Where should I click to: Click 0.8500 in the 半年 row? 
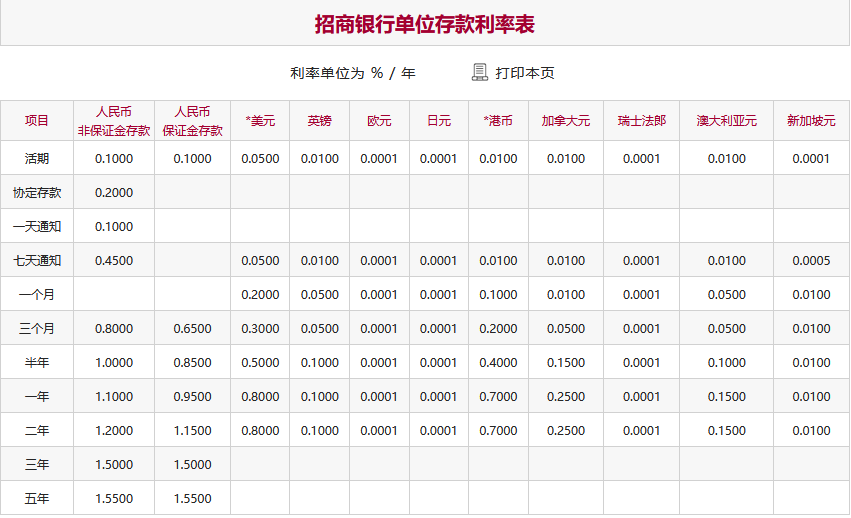[x=193, y=363]
